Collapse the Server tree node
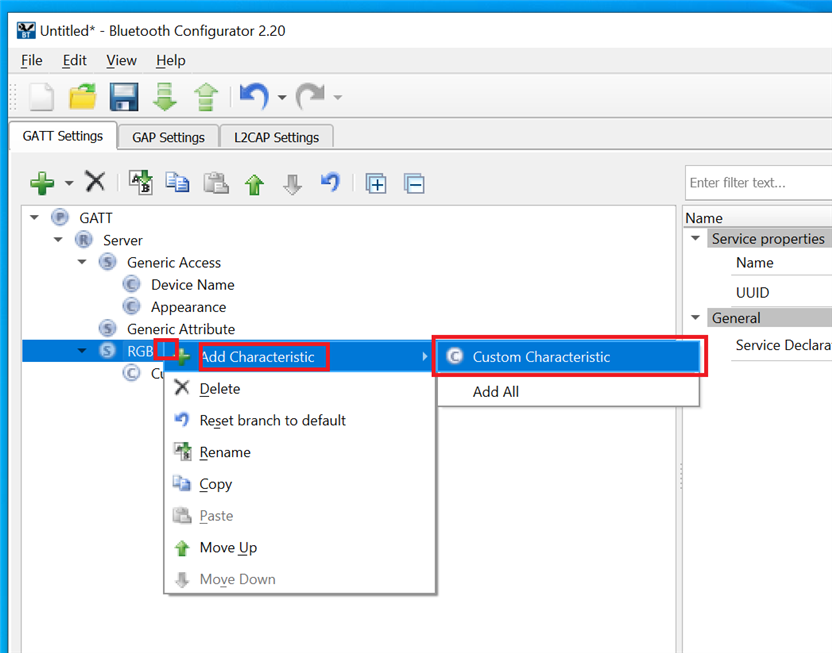The width and height of the screenshot is (832, 653). [59, 240]
